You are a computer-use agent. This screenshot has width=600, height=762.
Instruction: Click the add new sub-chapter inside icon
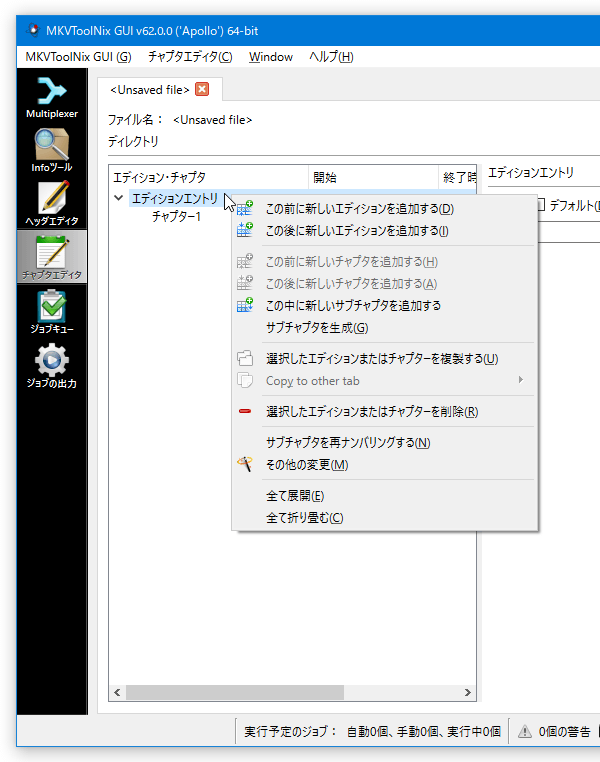(245, 305)
